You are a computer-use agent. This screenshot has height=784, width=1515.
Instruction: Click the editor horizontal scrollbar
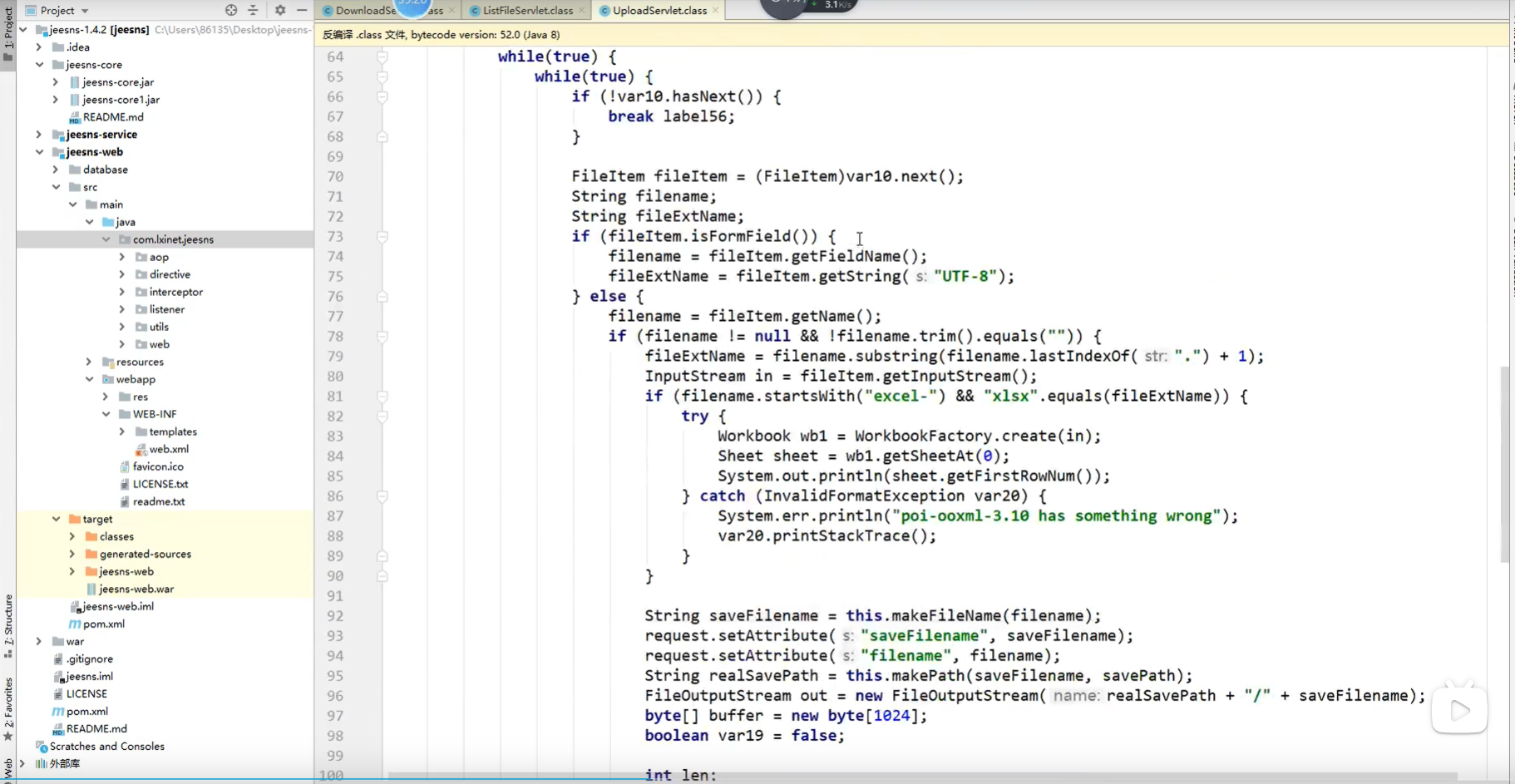[923, 777]
